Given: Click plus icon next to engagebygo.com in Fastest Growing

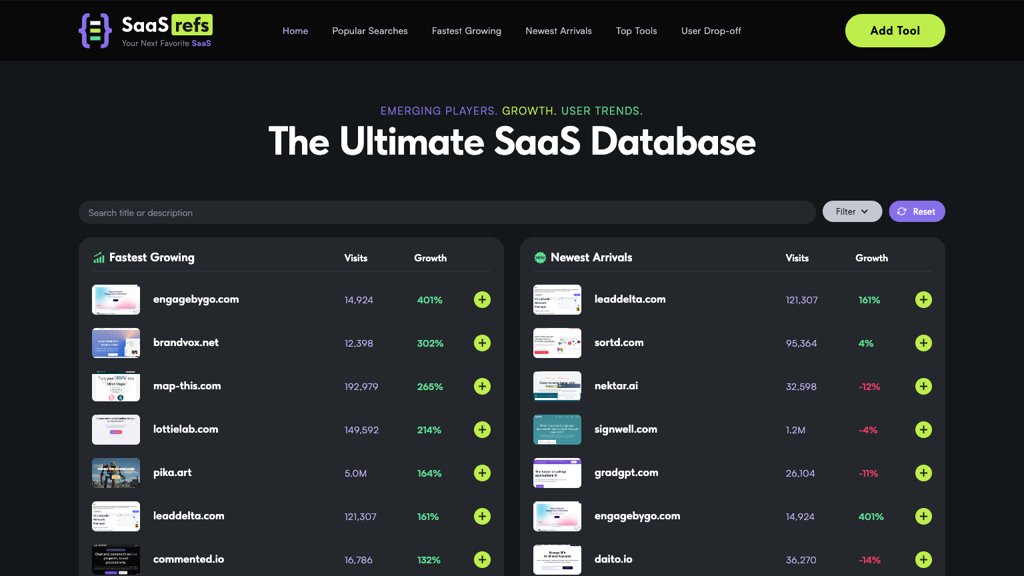Looking at the screenshot, I should point(482,300).
